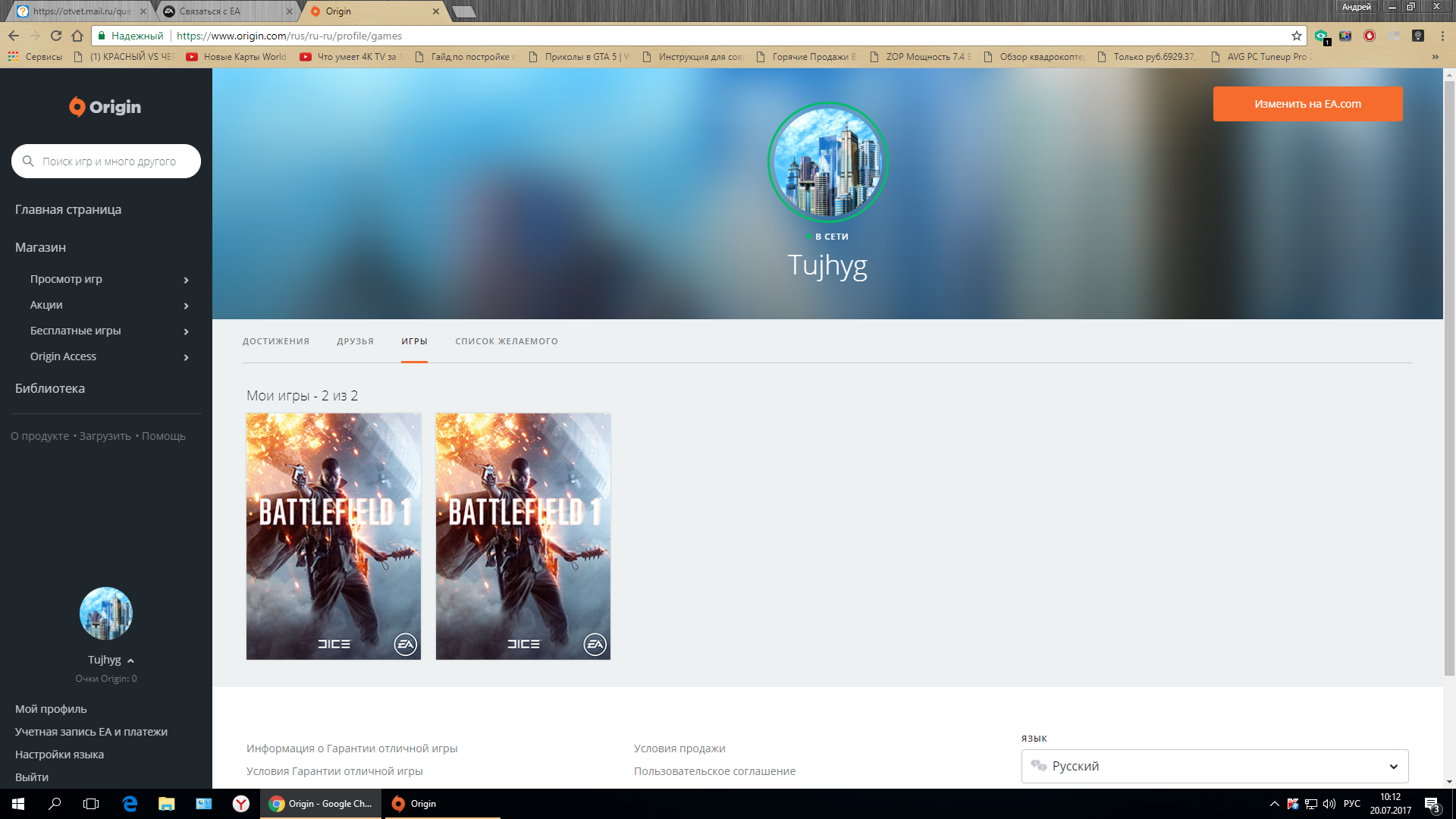Click the first Battlefield 1 cover

[334, 536]
